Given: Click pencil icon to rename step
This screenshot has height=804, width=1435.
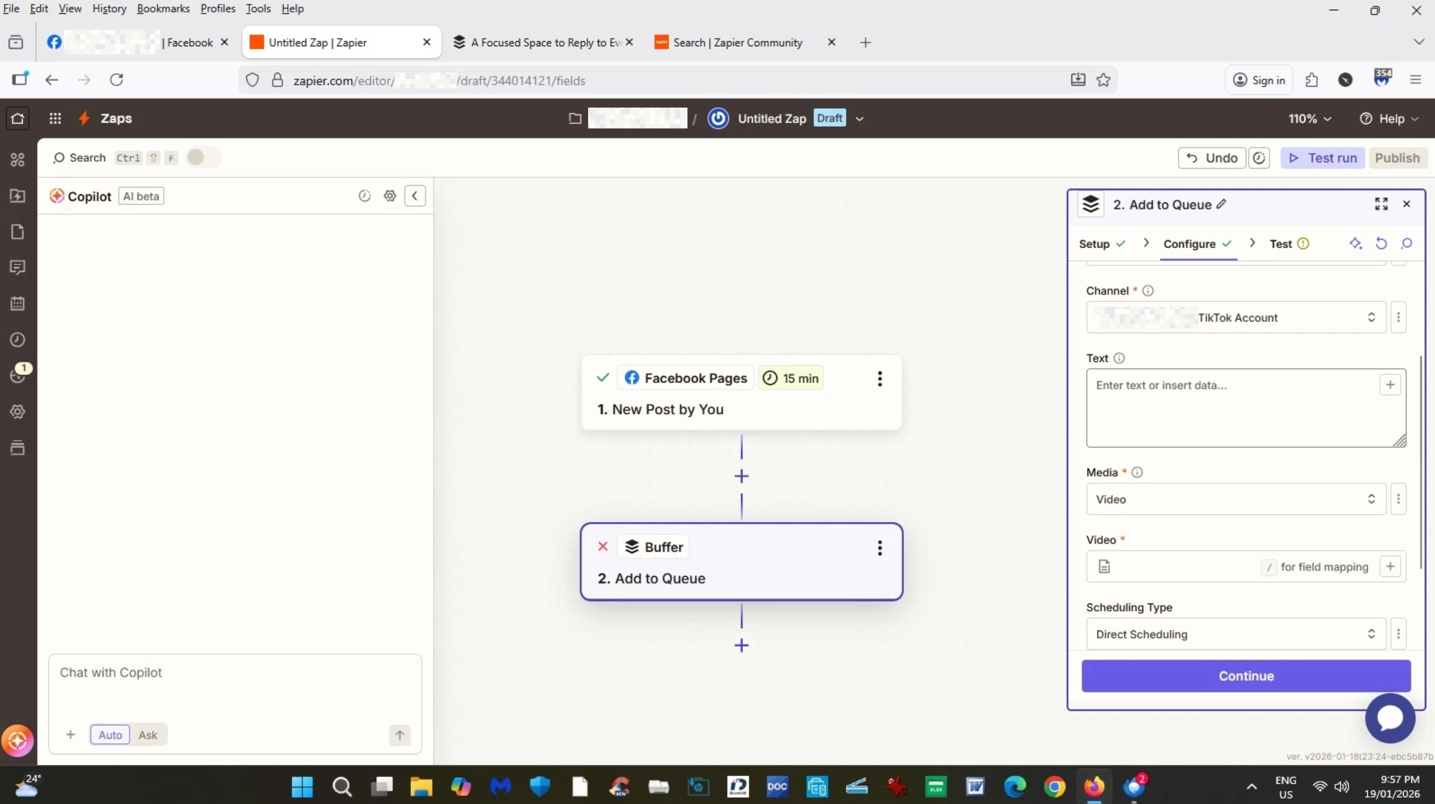Looking at the screenshot, I should [1221, 204].
